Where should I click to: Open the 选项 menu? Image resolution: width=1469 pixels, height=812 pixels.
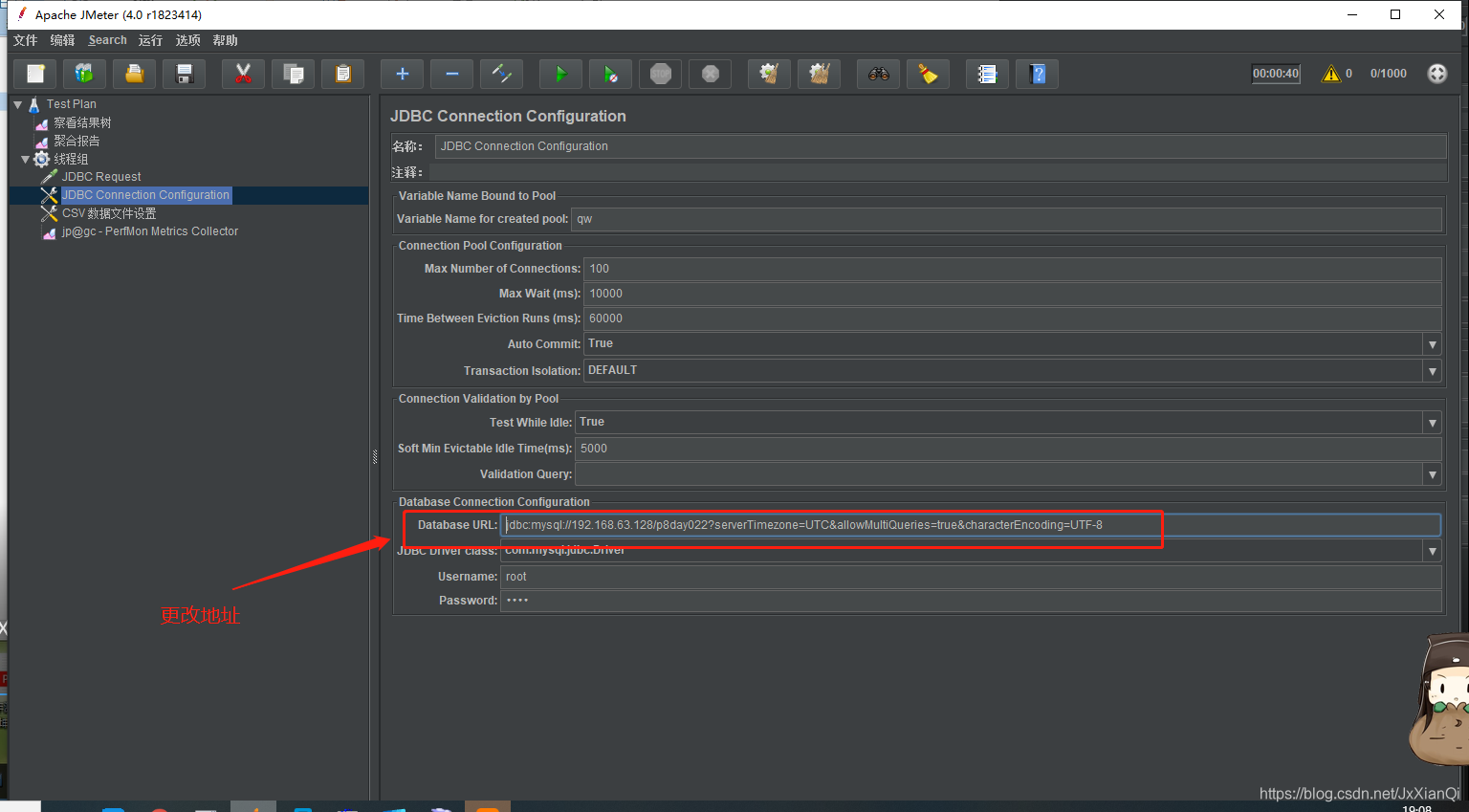pyautogui.click(x=188, y=40)
